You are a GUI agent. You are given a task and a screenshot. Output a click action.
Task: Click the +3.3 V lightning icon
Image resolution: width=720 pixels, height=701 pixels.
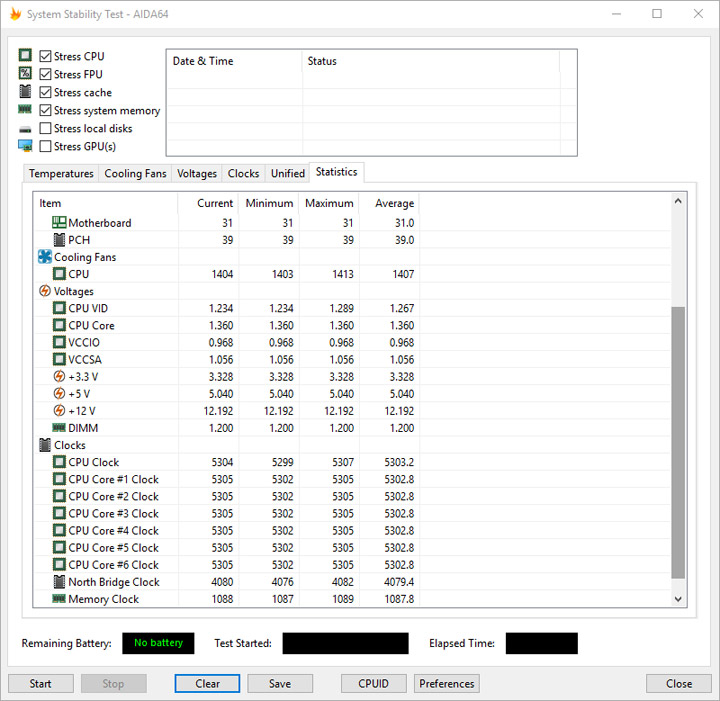point(59,376)
